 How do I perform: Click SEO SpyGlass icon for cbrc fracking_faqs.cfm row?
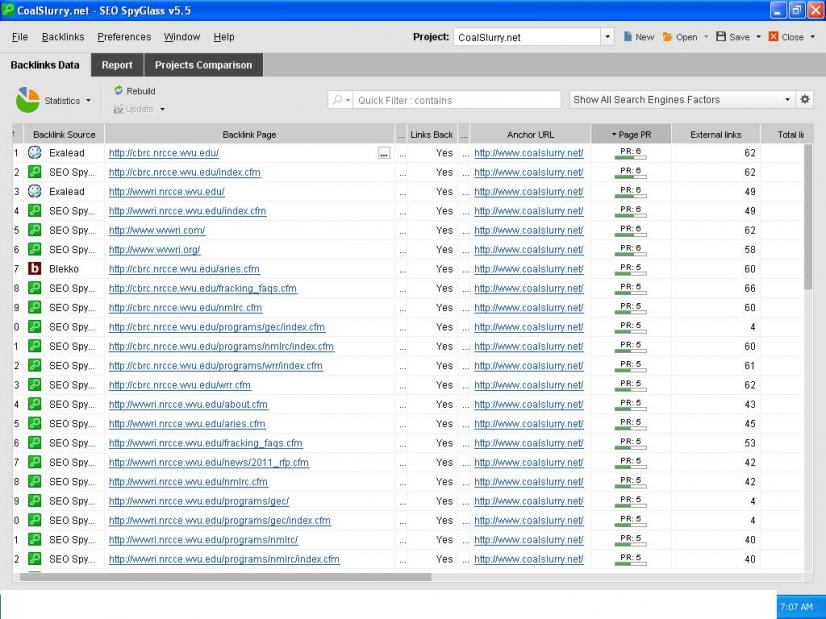(x=35, y=288)
